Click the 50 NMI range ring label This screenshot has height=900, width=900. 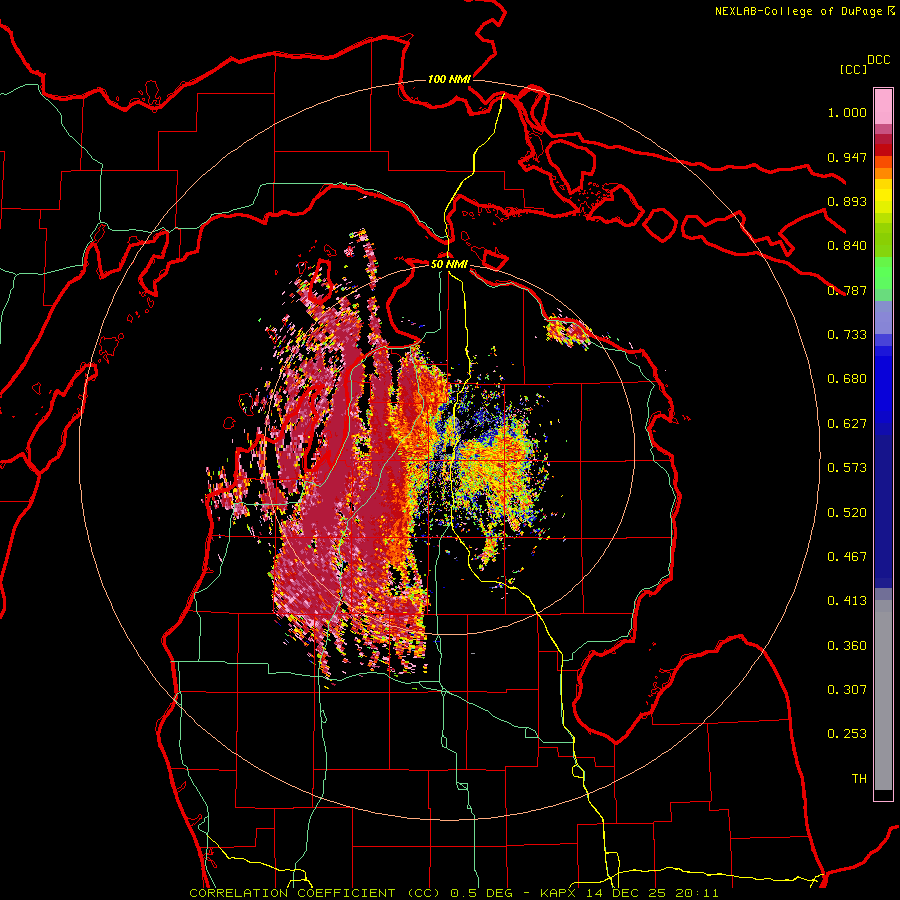(x=449, y=264)
